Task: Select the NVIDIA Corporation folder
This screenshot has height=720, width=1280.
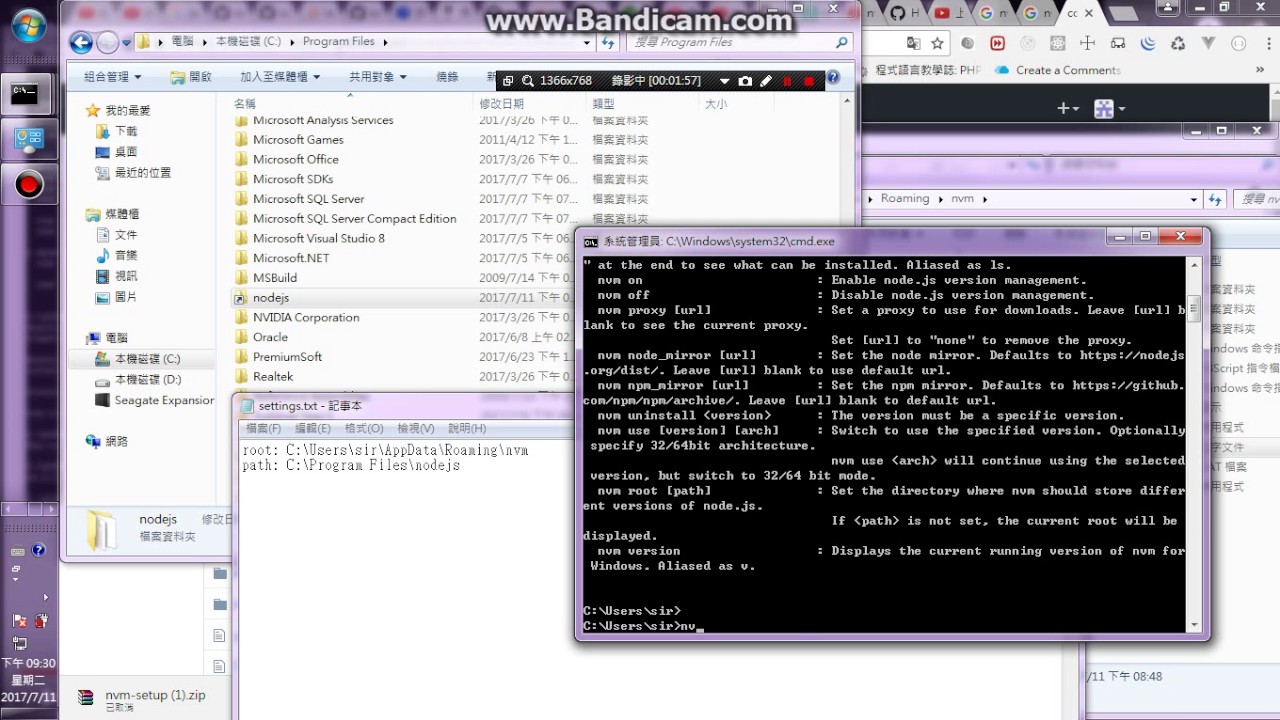Action: (x=306, y=317)
